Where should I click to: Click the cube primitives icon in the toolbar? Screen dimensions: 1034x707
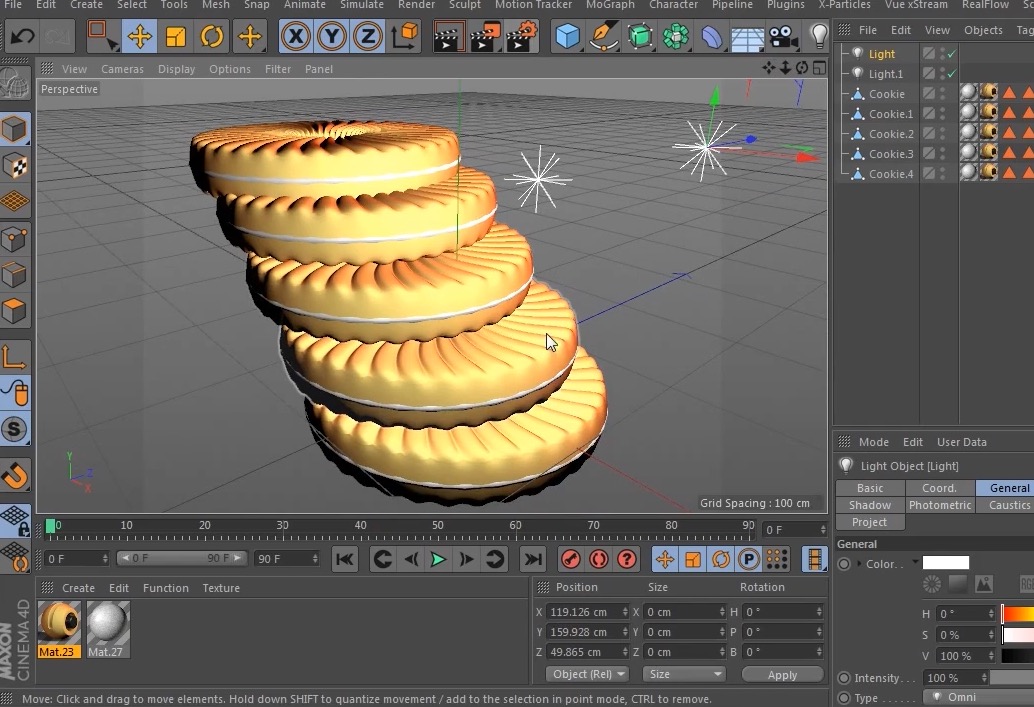(566, 36)
